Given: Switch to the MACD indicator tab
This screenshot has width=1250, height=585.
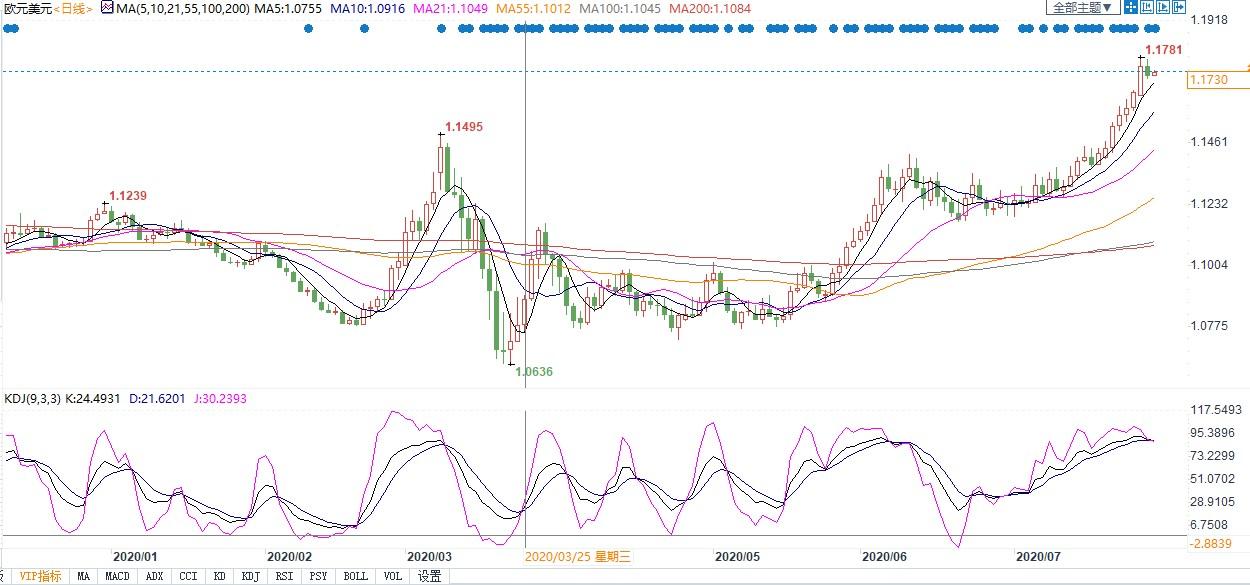Looking at the screenshot, I should click(x=118, y=576).
